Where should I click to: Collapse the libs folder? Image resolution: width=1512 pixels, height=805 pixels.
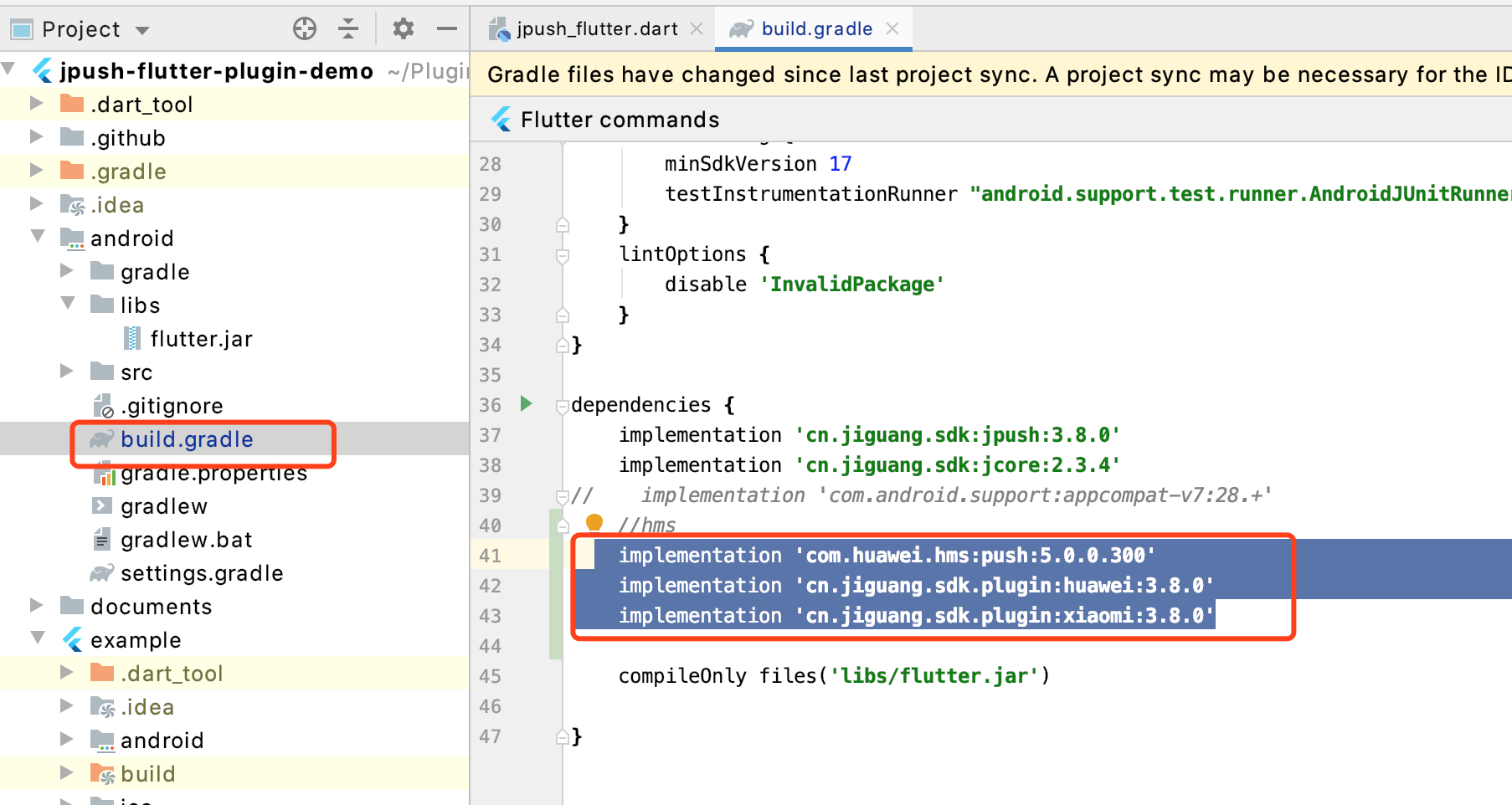[69, 304]
